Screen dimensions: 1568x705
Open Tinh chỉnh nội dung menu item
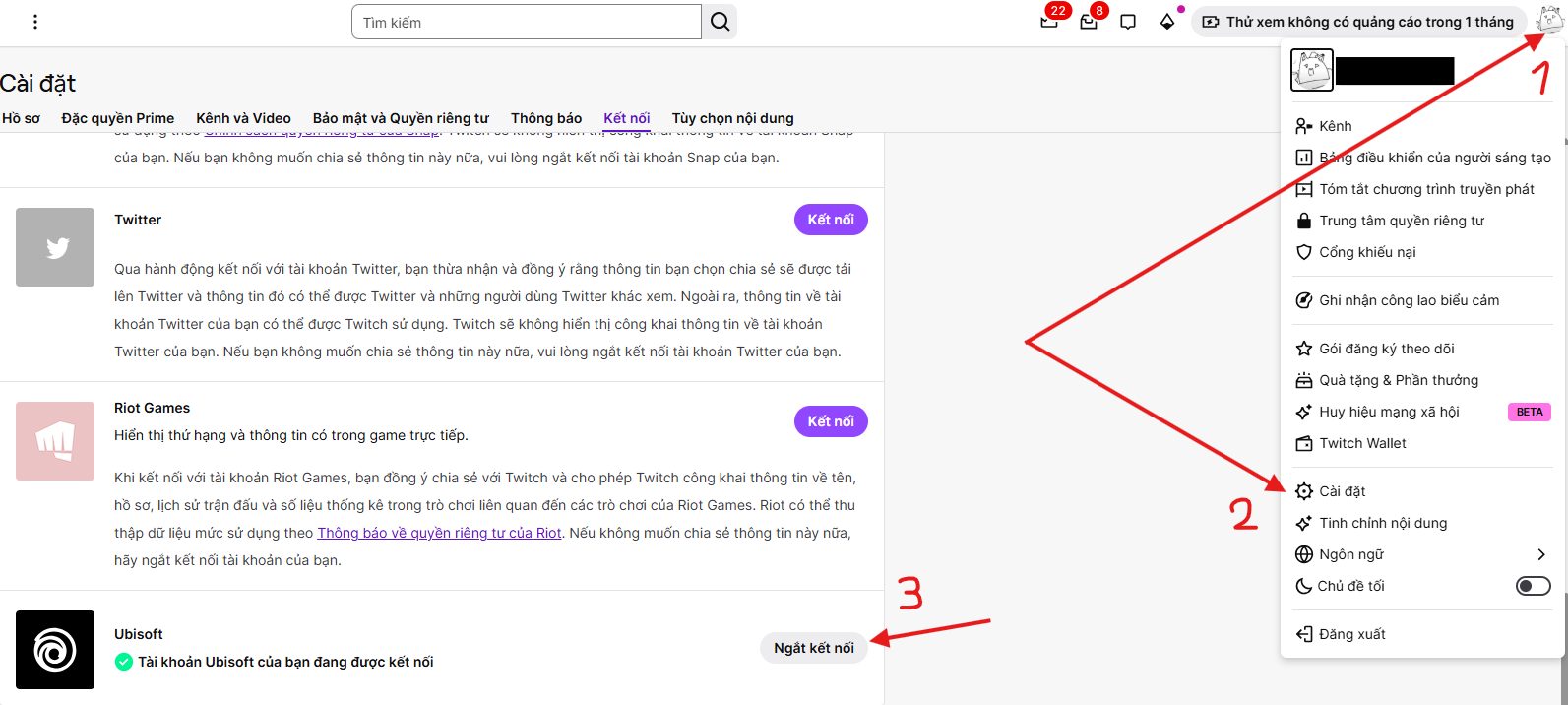pyautogui.click(x=1422, y=523)
